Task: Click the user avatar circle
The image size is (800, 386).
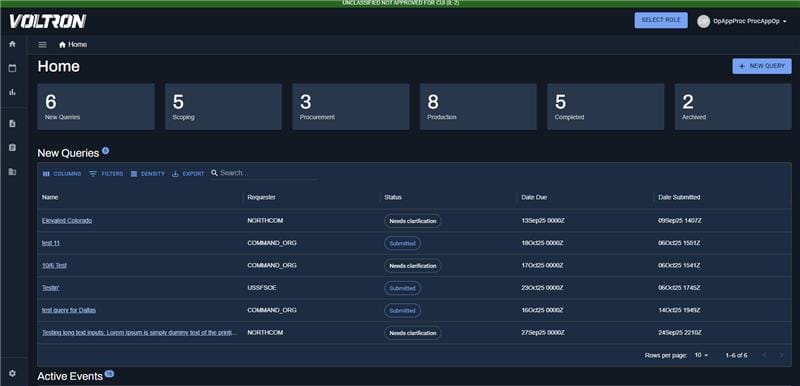Action: click(704, 21)
